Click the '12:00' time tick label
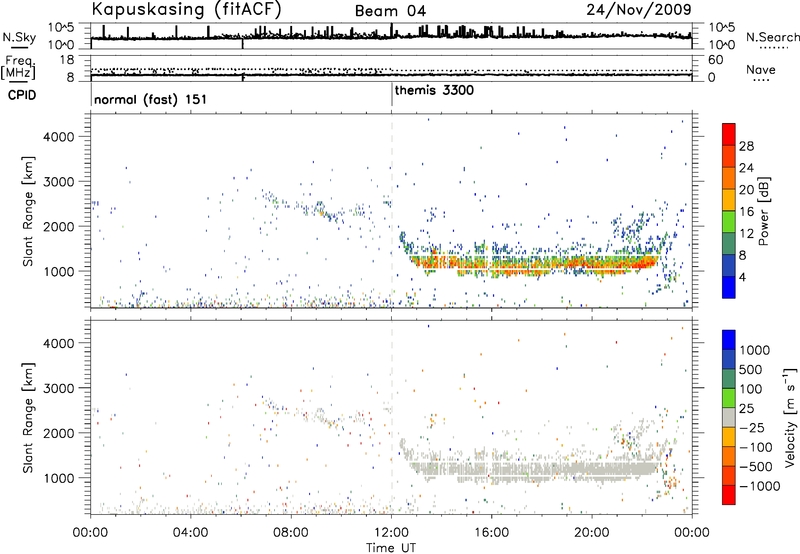 (x=391, y=533)
